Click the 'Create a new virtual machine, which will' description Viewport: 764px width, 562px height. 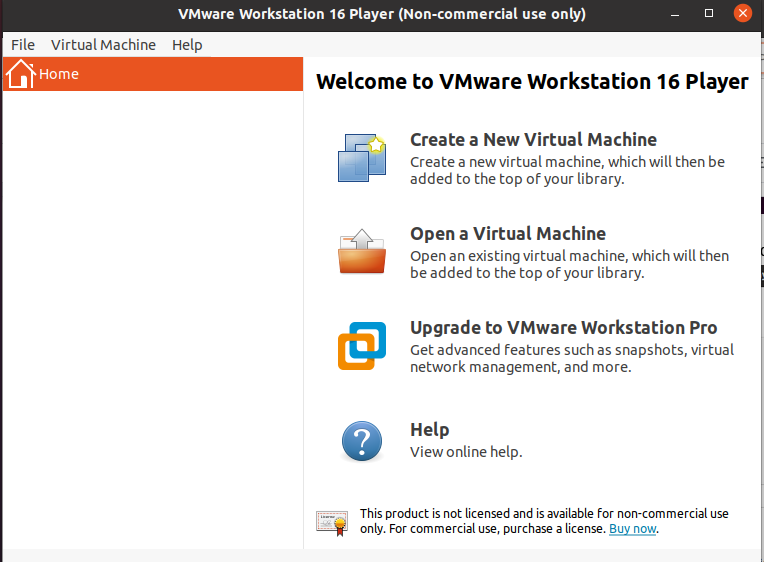click(567, 171)
